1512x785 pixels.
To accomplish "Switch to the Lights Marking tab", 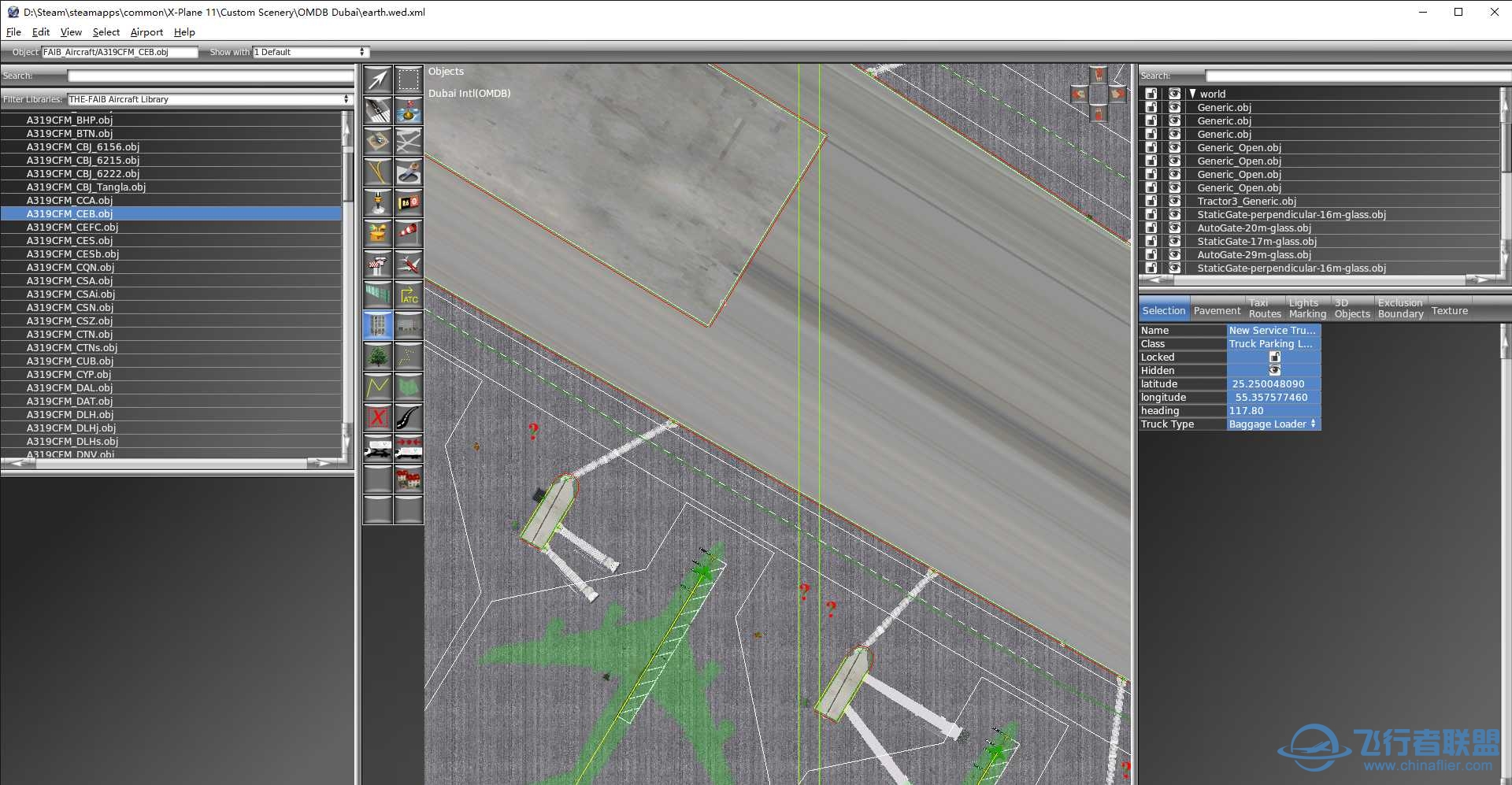I will point(1307,308).
